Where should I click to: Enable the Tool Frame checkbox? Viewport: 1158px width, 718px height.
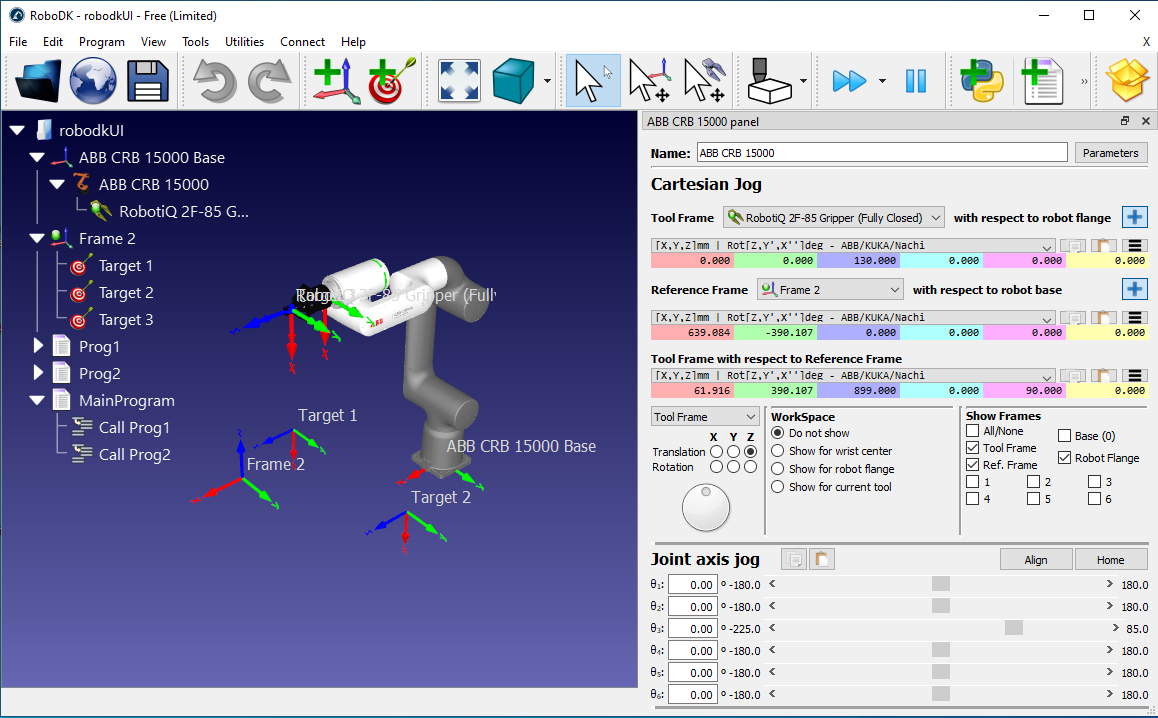(973, 448)
